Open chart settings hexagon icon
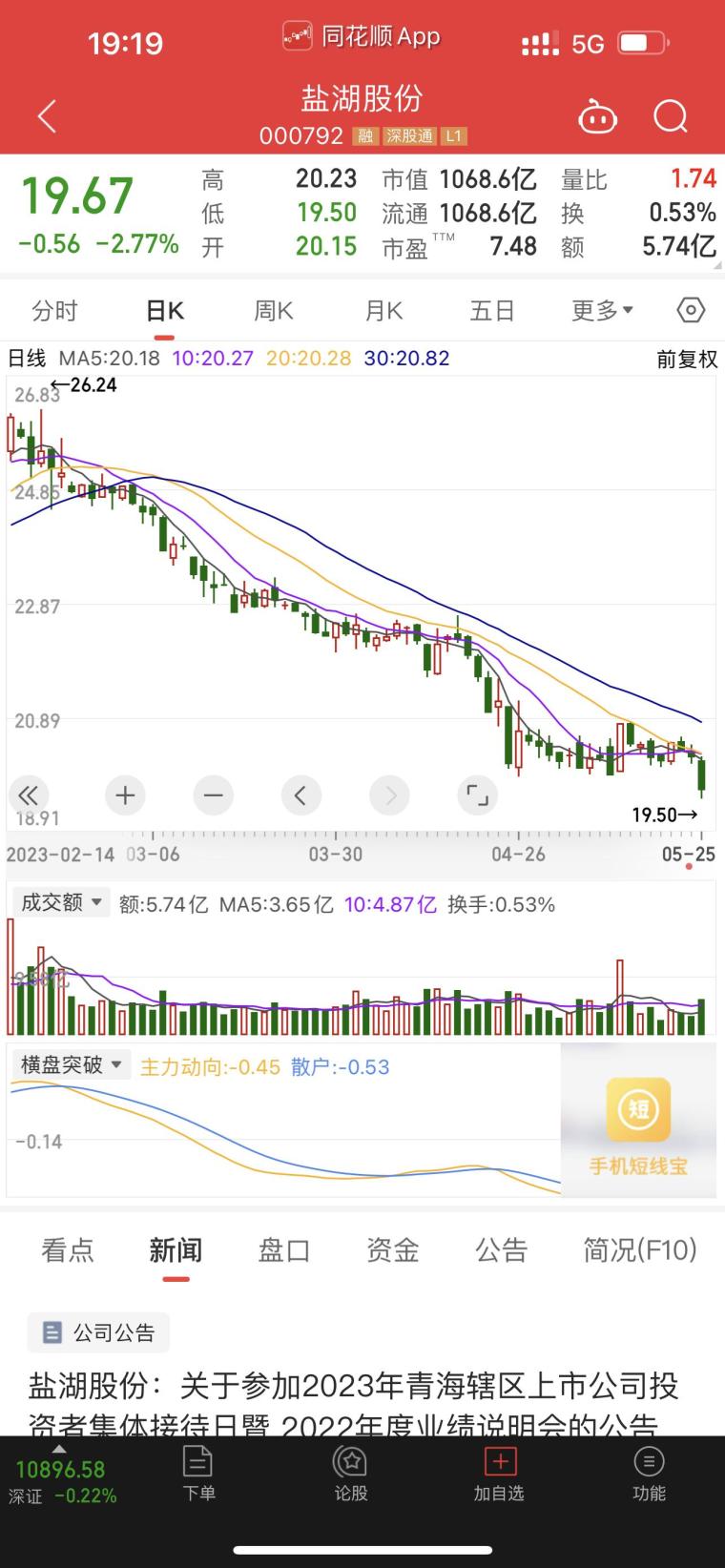The height and width of the screenshot is (1568, 725). pos(691,310)
